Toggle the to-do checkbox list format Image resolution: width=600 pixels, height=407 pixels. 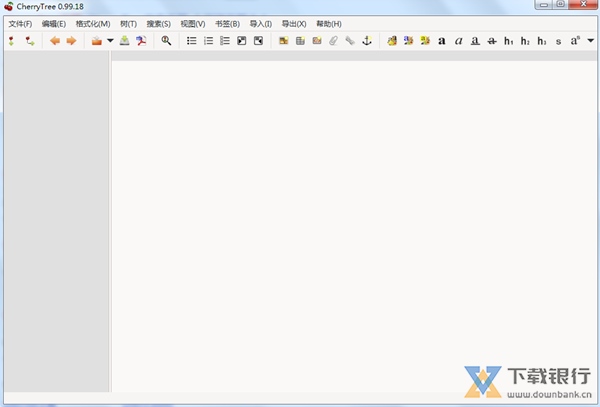point(225,41)
